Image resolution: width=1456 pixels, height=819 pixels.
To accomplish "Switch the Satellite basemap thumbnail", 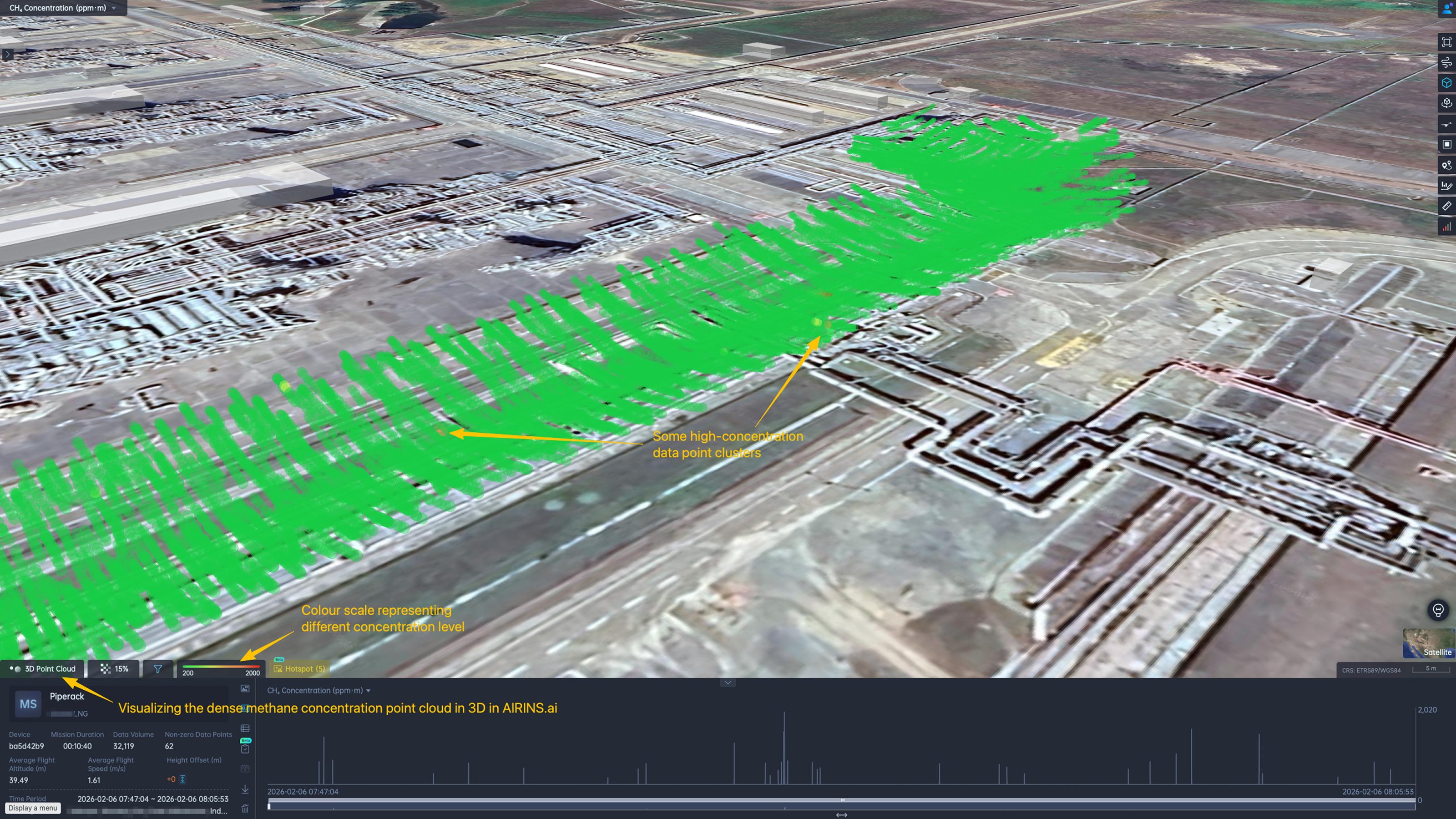I will (1428, 643).
